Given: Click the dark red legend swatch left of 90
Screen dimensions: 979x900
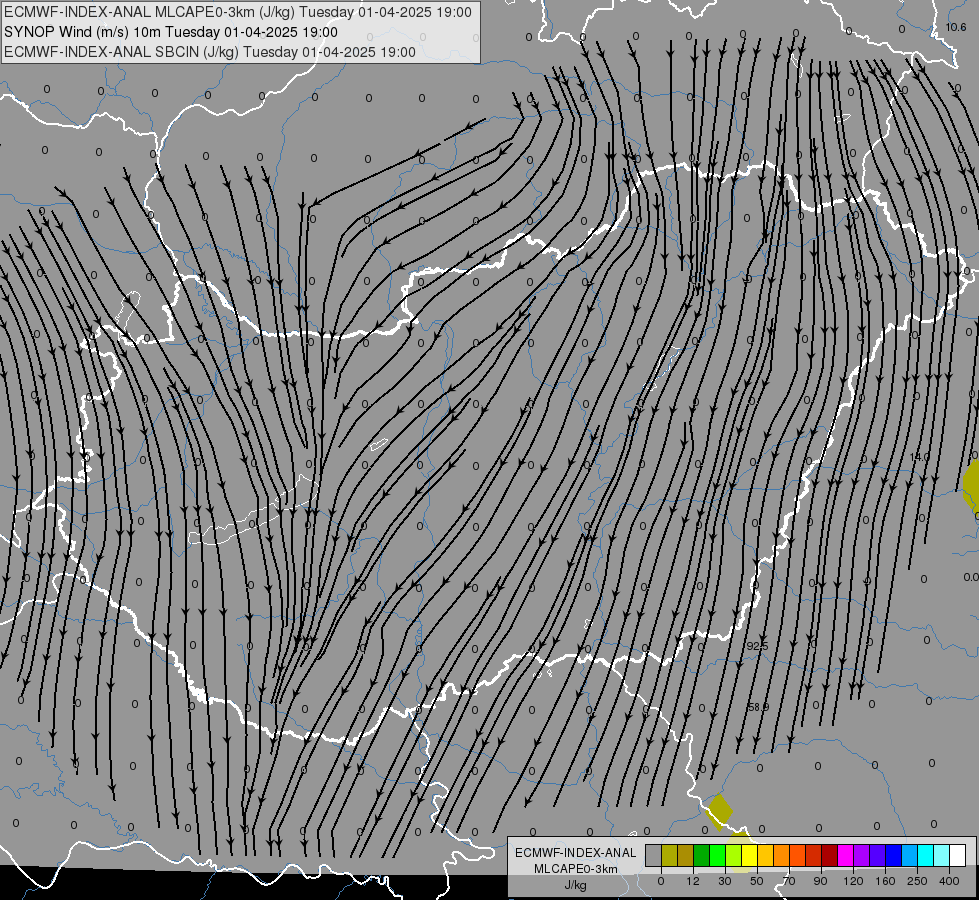Looking at the screenshot, I should tap(830, 856).
